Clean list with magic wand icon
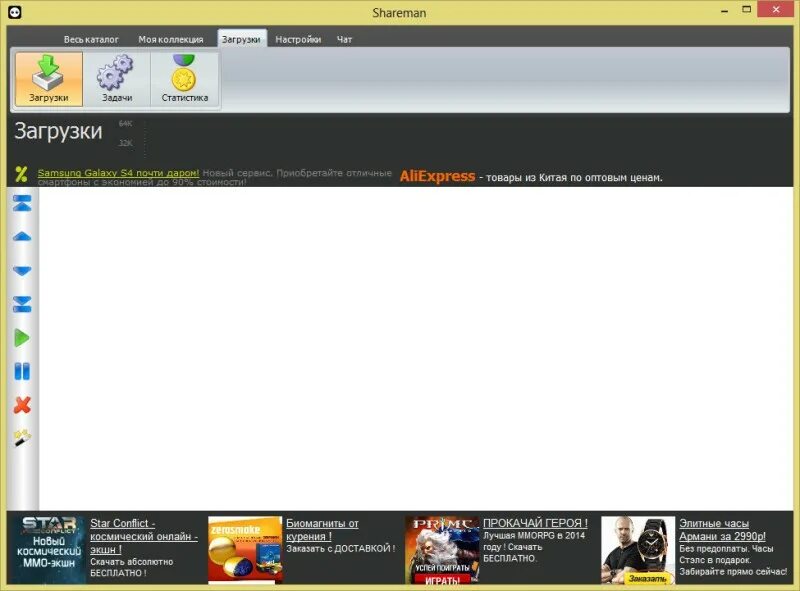800x591 pixels. pyautogui.click(x=22, y=438)
